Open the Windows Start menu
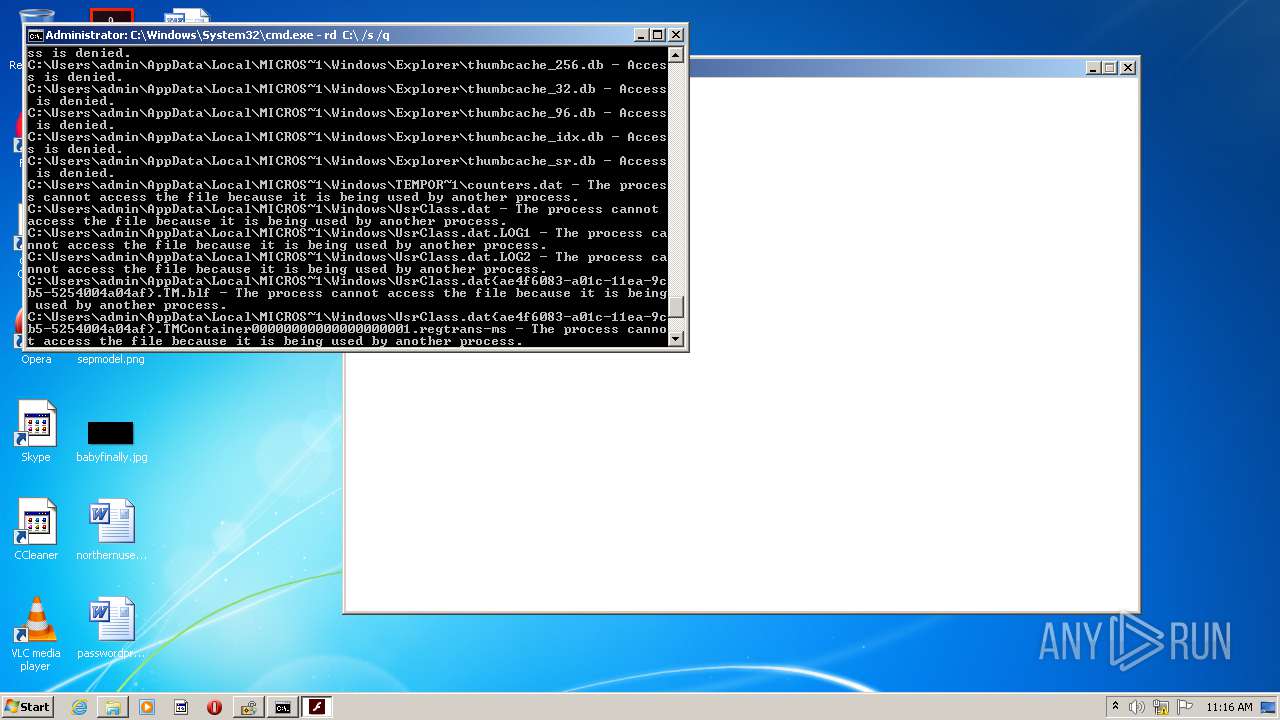 click(28, 706)
